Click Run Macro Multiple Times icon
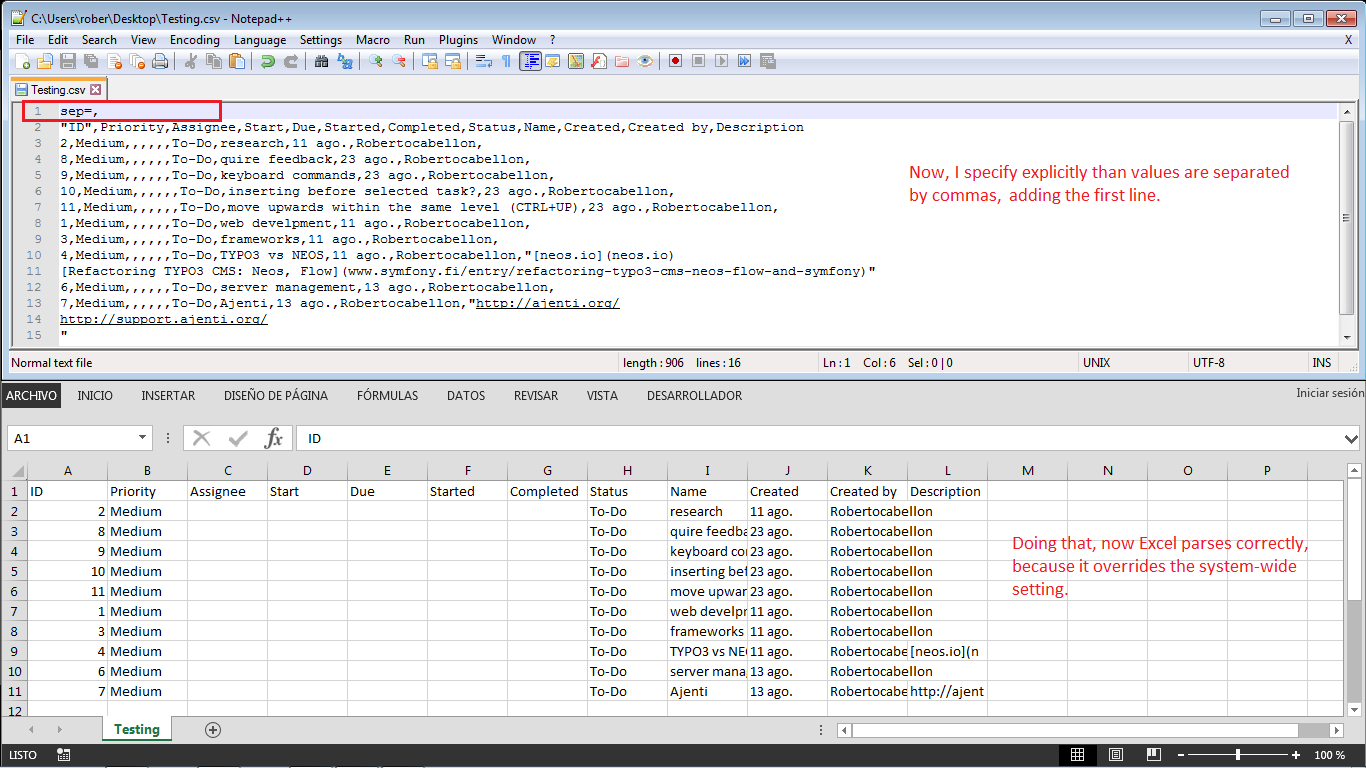1366x768 pixels. pyautogui.click(x=744, y=61)
